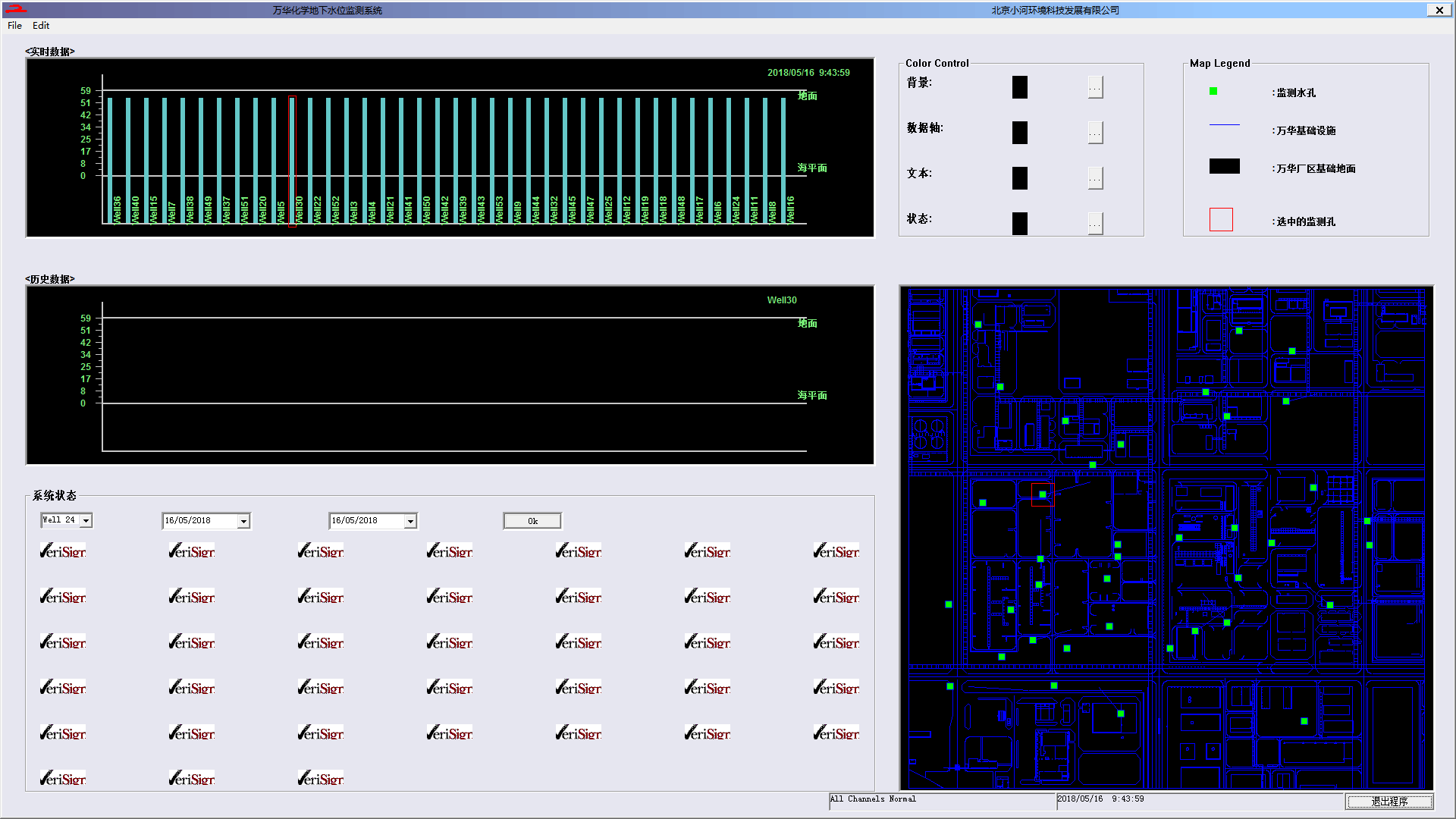Click the Well40 label in realtime chart

136,209
